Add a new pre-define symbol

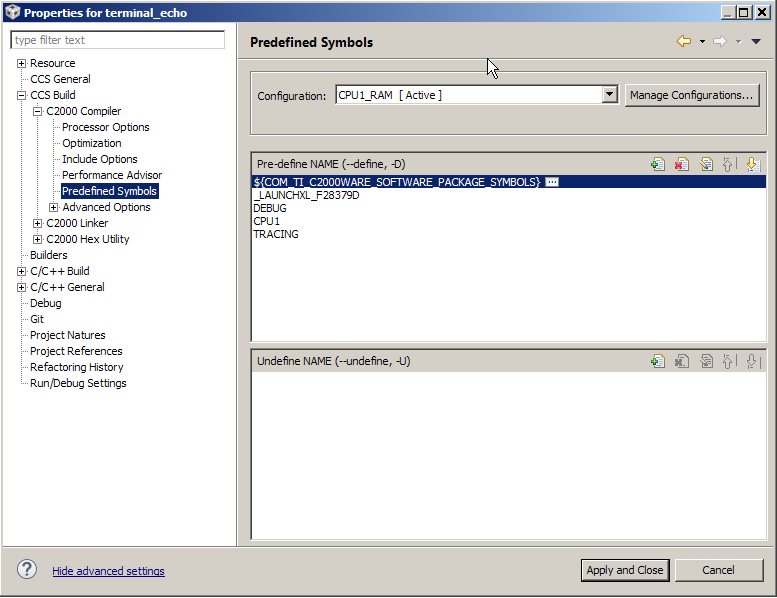[x=658, y=164]
